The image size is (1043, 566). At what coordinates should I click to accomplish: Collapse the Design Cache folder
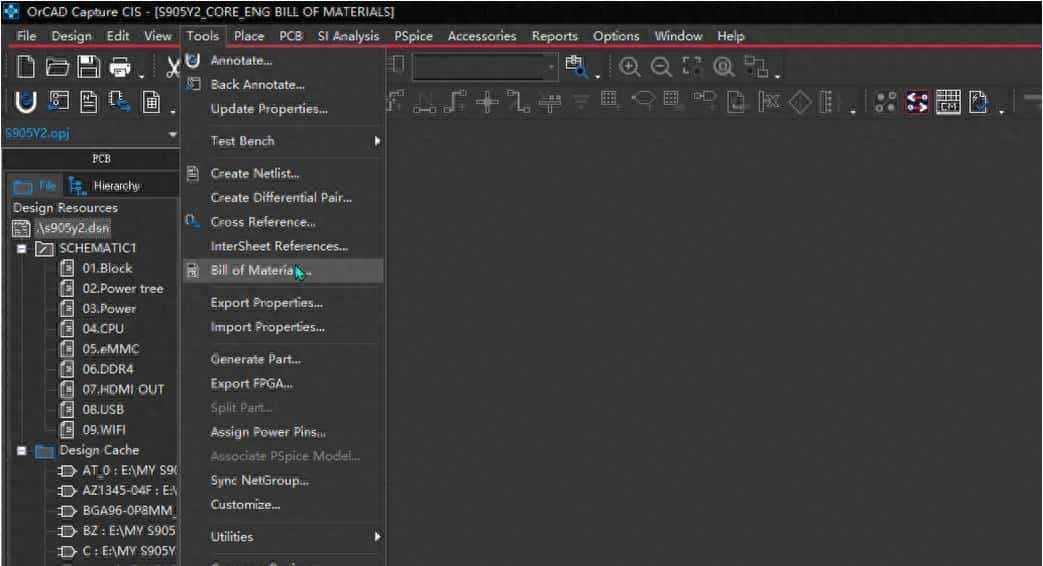pos(21,451)
